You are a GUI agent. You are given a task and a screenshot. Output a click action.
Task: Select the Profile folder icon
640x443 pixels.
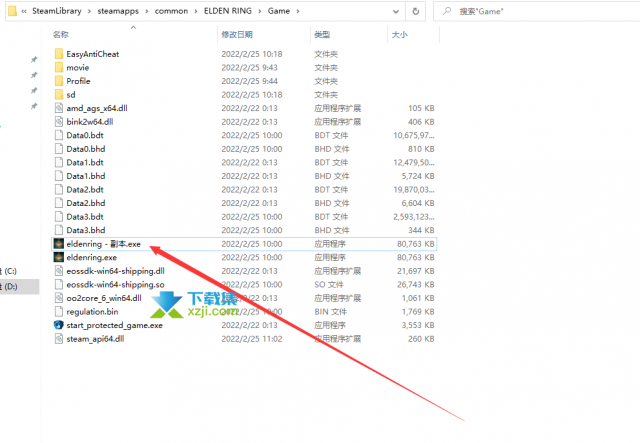tap(59, 81)
